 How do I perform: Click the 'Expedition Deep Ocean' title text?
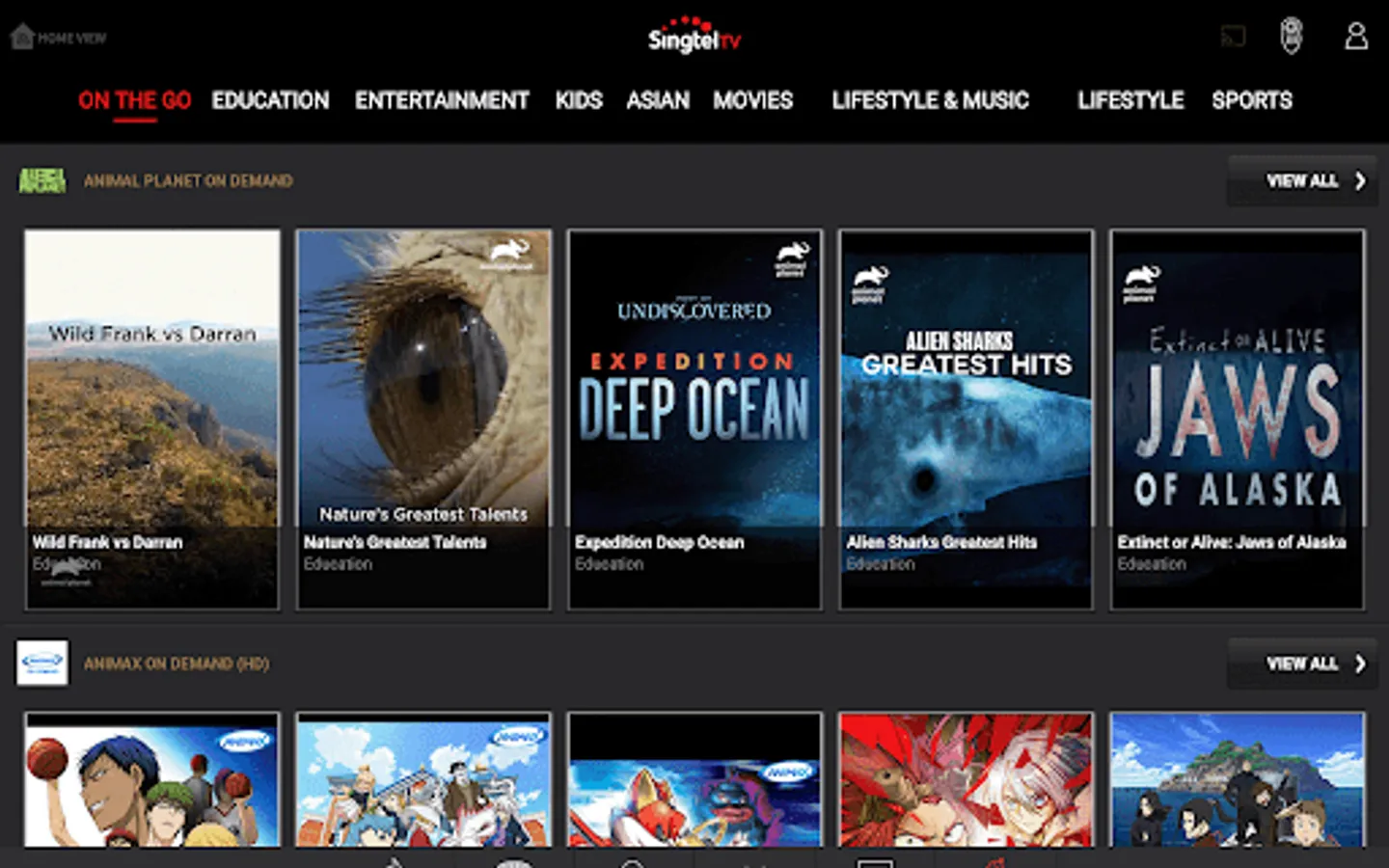[660, 542]
